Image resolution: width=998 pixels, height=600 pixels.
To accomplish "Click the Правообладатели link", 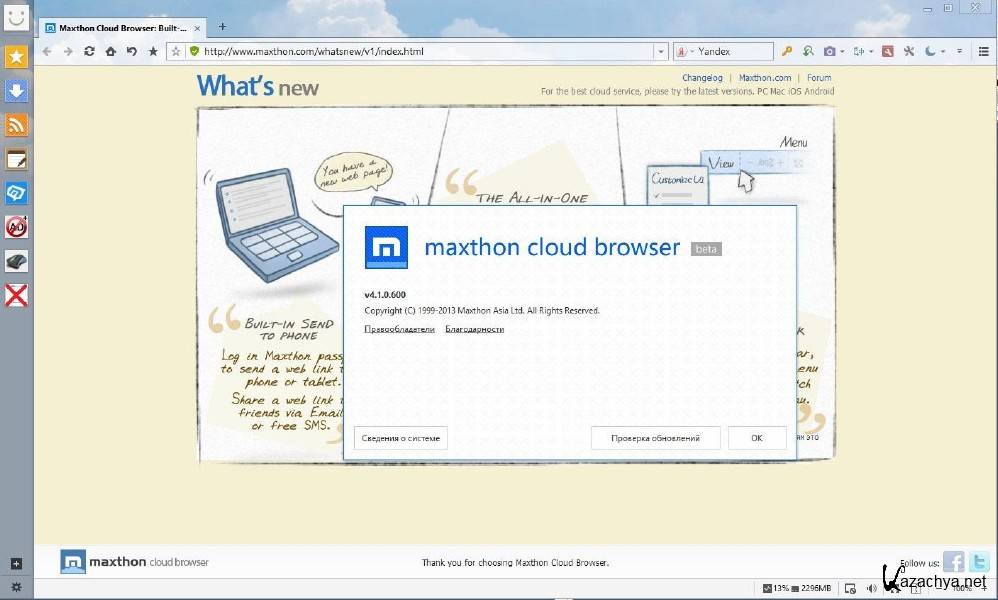I will pyautogui.click(x=399, y=329).
